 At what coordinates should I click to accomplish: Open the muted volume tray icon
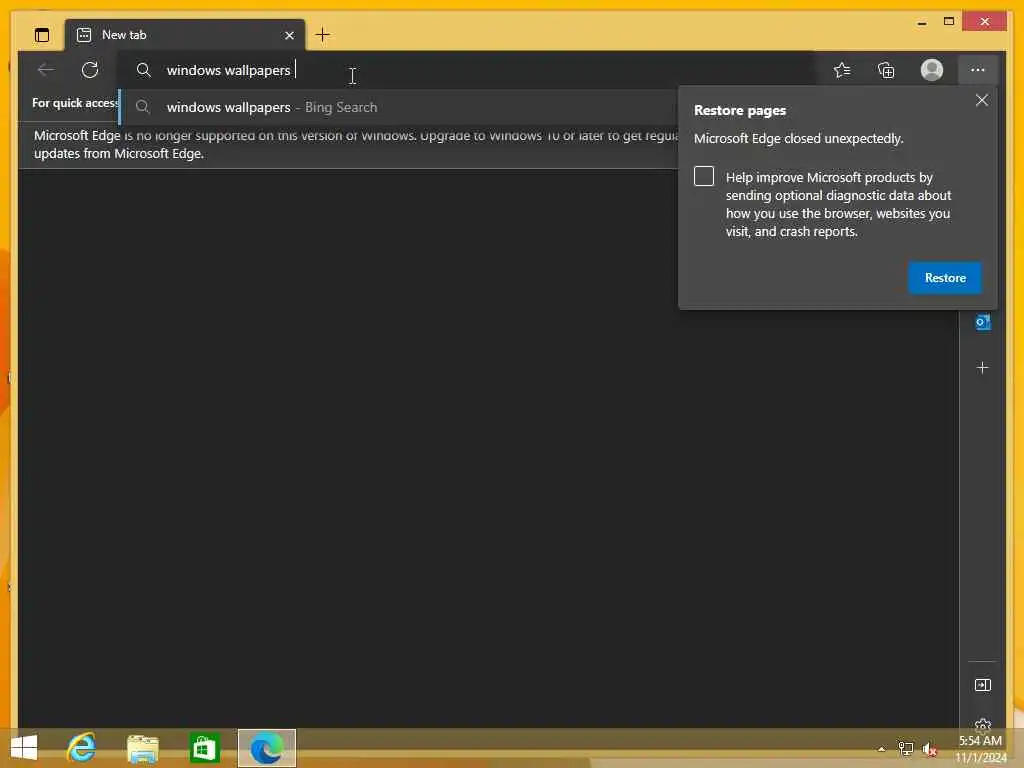(929, 749)
